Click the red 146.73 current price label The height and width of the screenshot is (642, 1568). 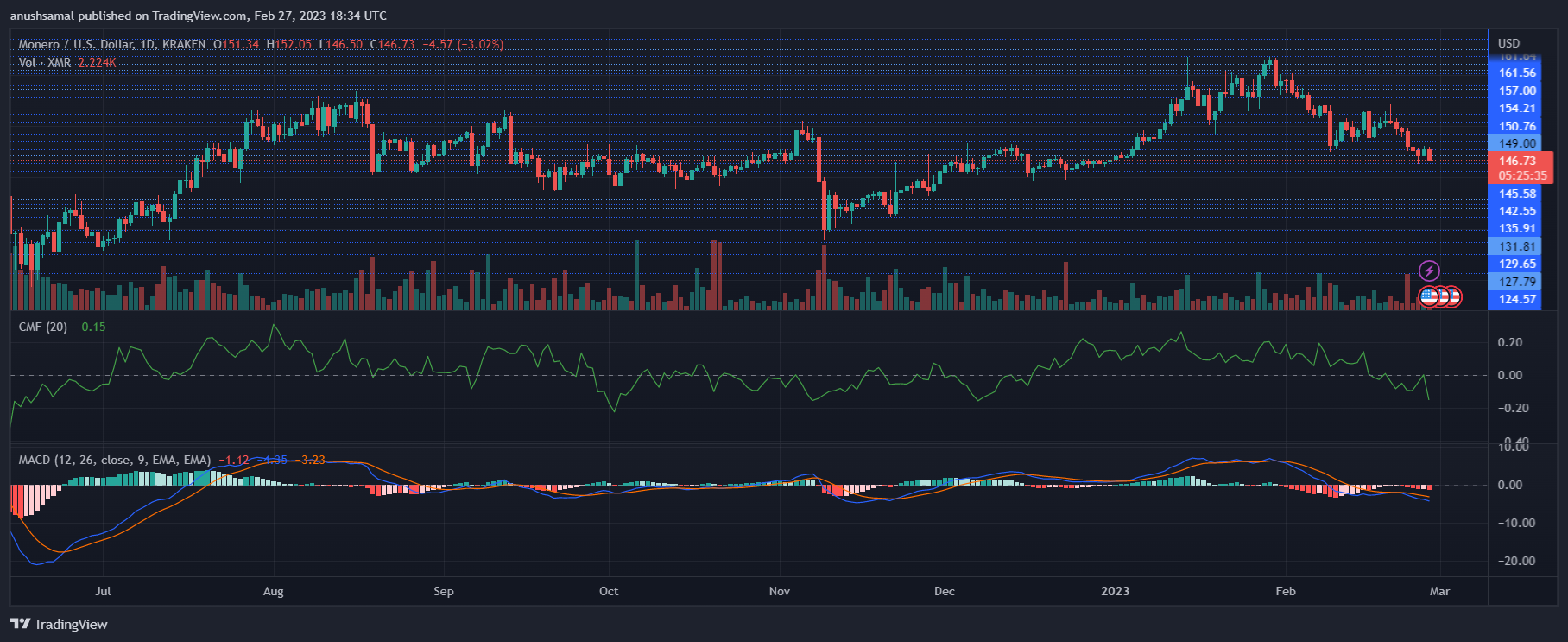point(1517,161)
